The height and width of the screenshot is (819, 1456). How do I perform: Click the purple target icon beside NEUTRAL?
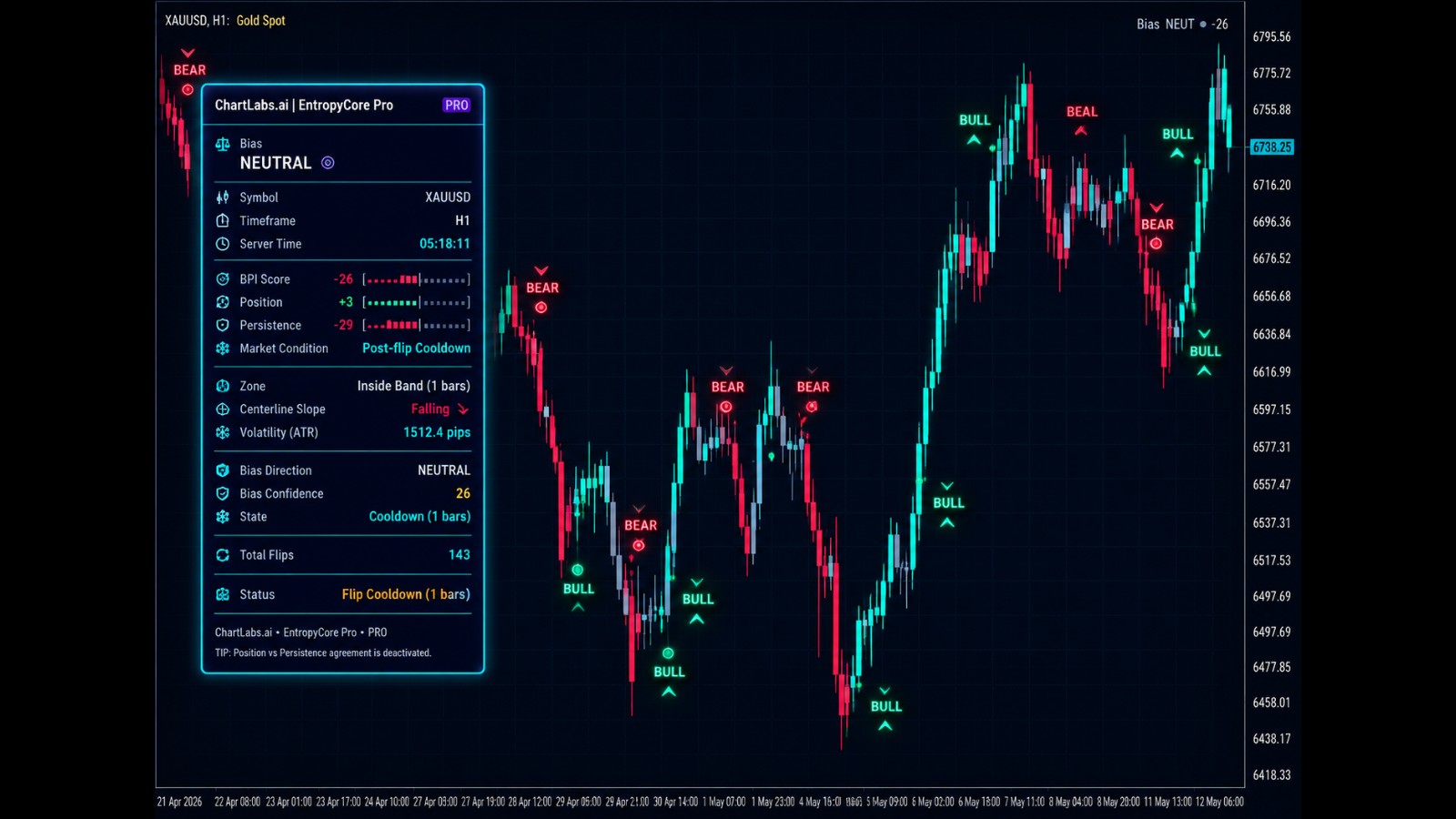pos(328,163)
